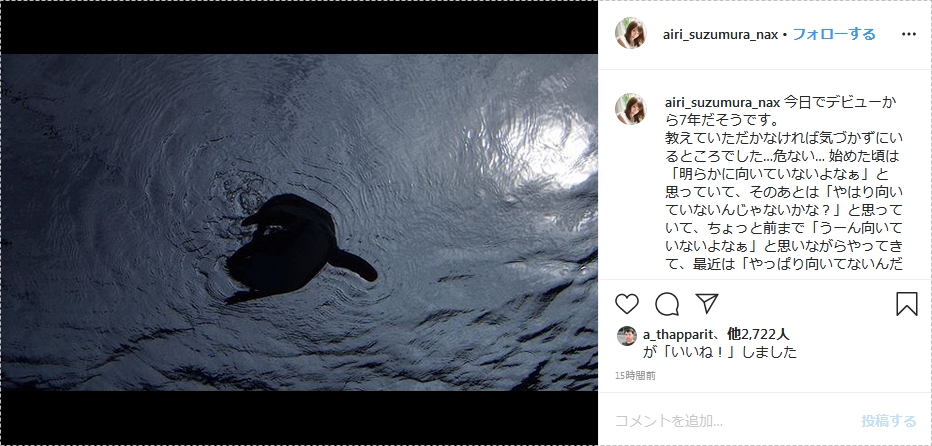Click the 15時間前 timestamp
The width and height of the screenshot is (932, 446).
click(635, 376)
